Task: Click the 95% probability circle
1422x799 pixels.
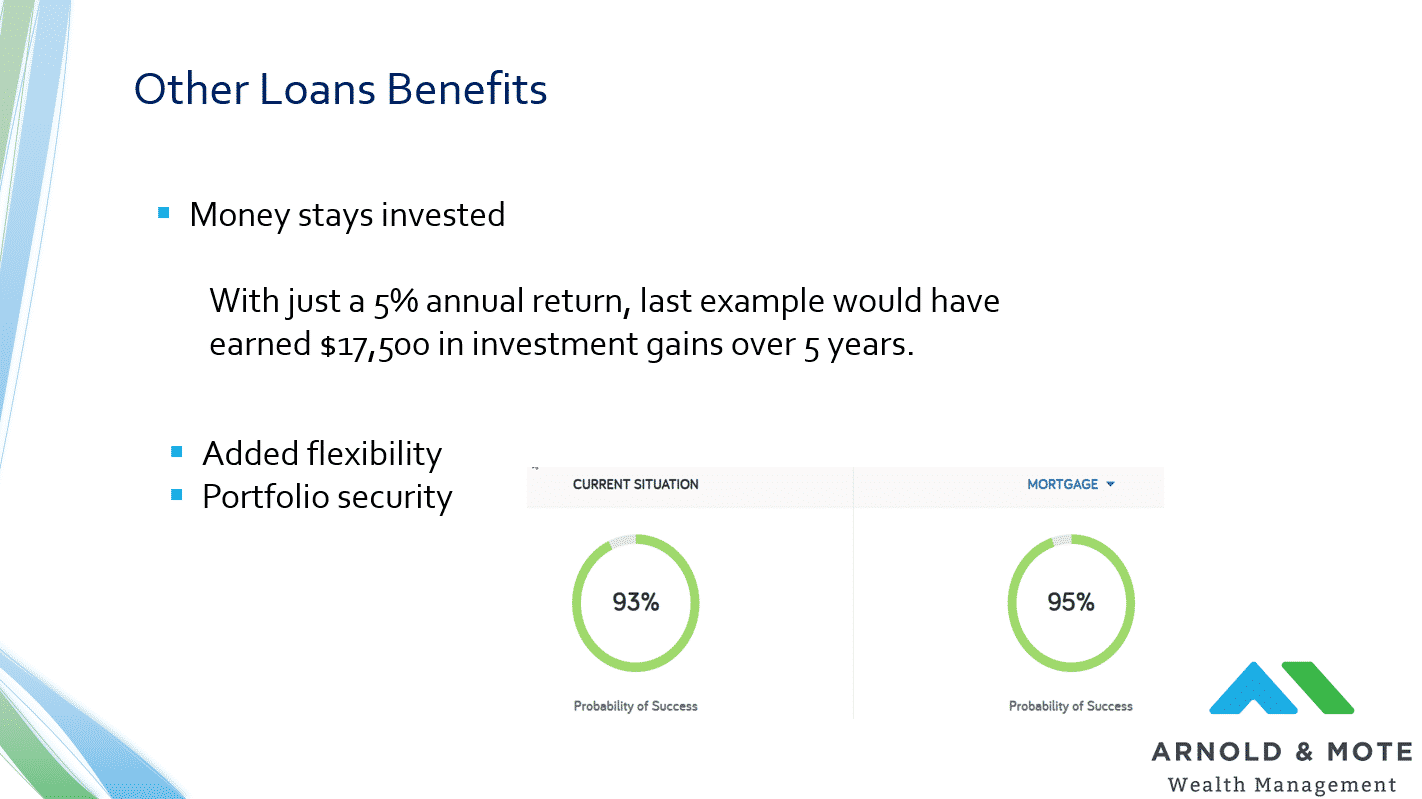Action: [x=1071, y=603]
